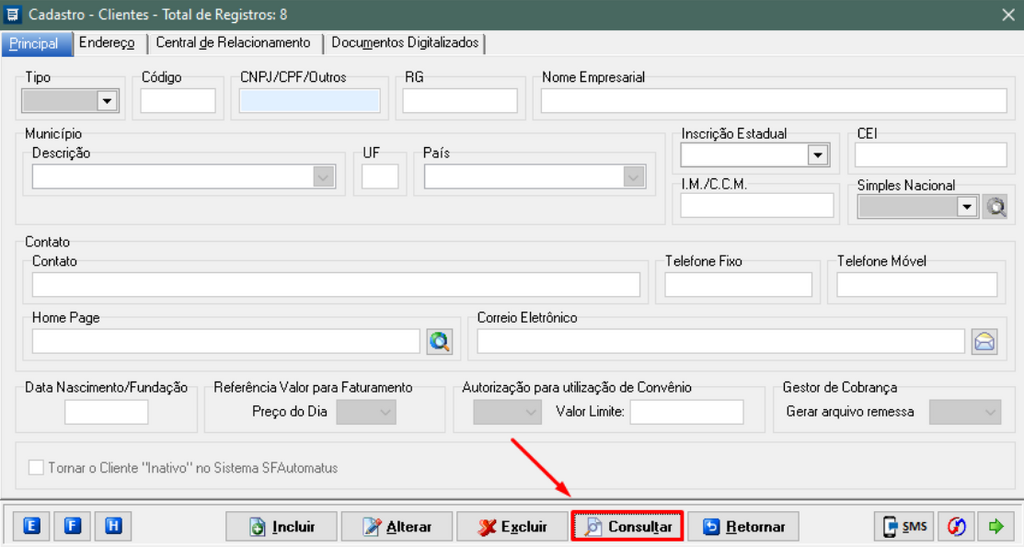Expand the Simples Nacional dropdown

(966, 207)
